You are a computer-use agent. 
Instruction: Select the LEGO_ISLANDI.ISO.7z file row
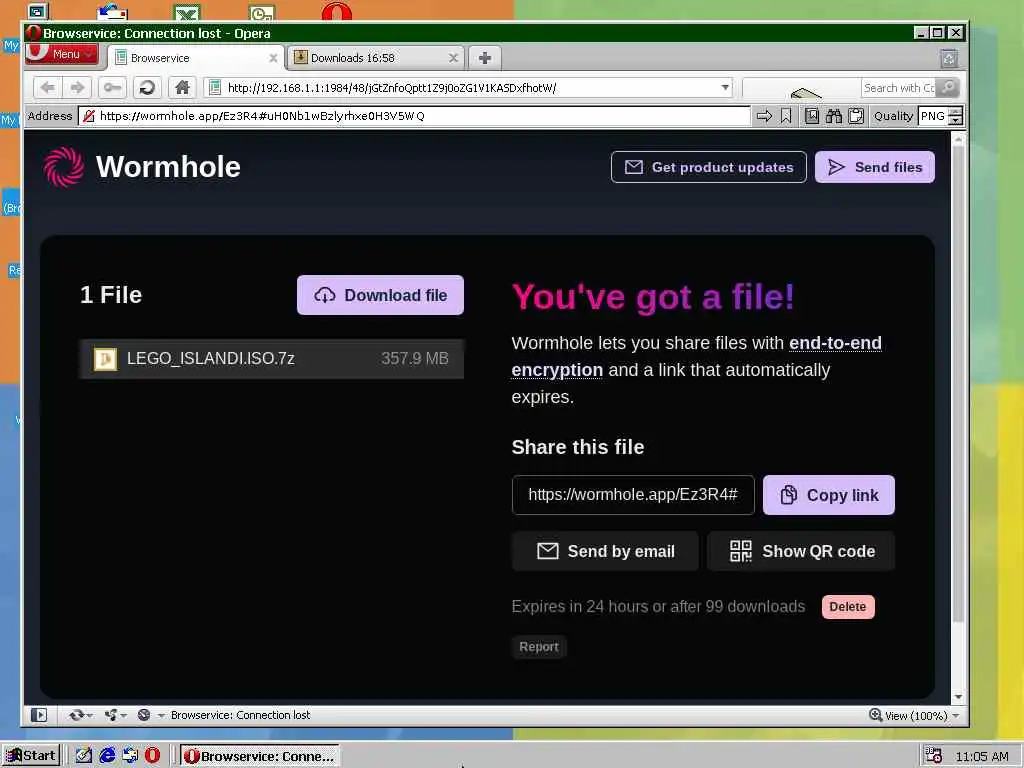(272, 359)
